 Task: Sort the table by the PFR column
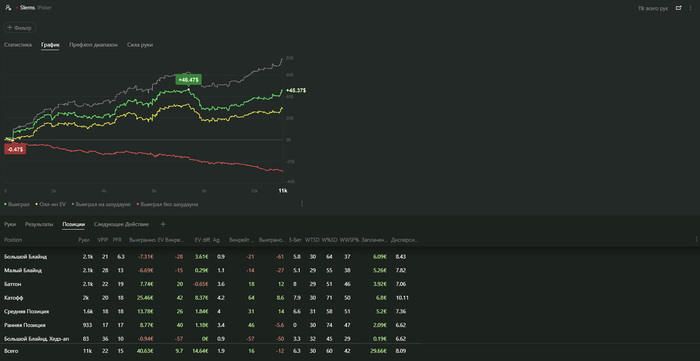pos(117,240)
